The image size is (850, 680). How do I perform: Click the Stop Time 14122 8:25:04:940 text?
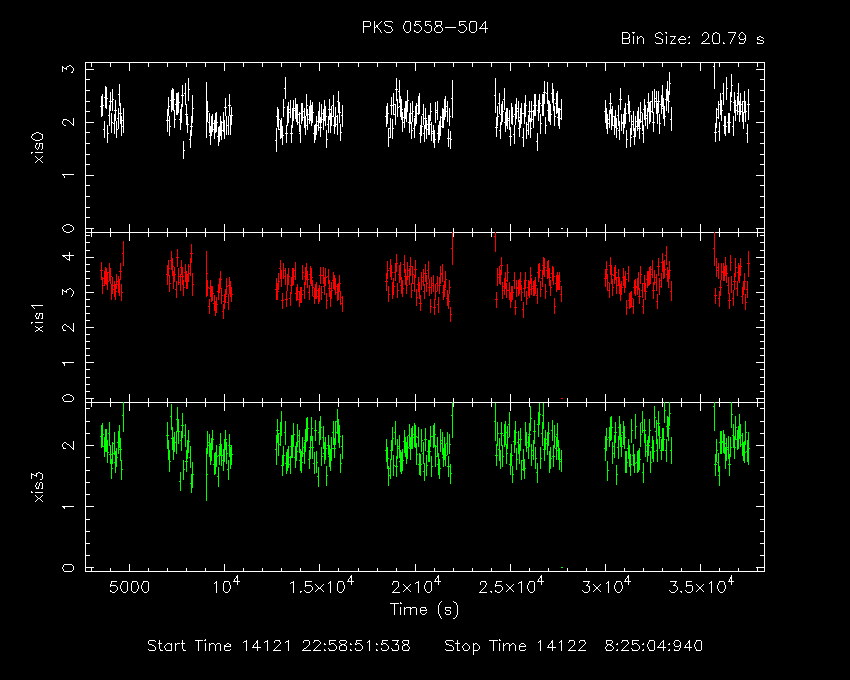574,646
